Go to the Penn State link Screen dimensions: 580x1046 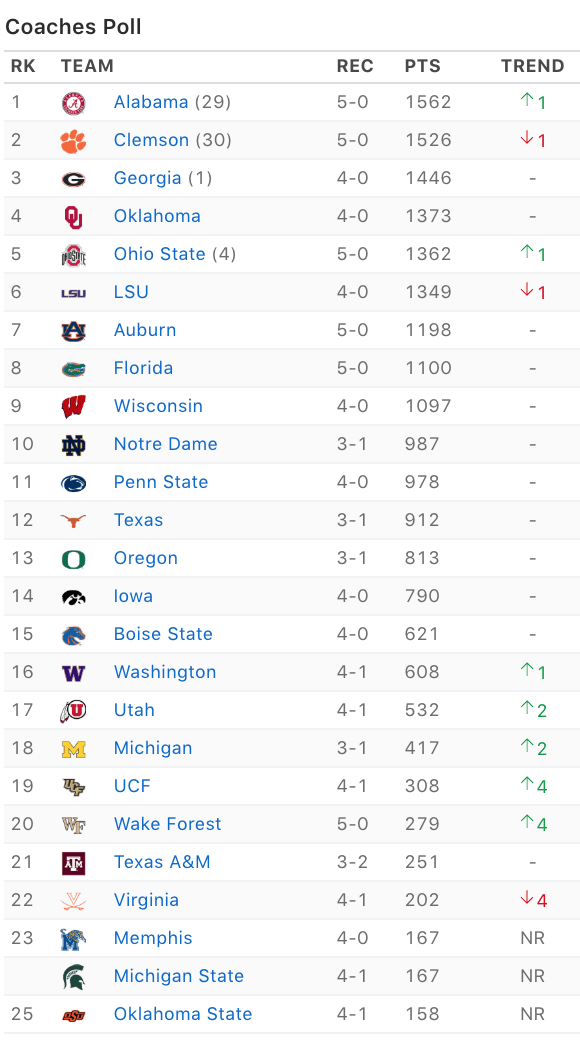tap(161, 482)
